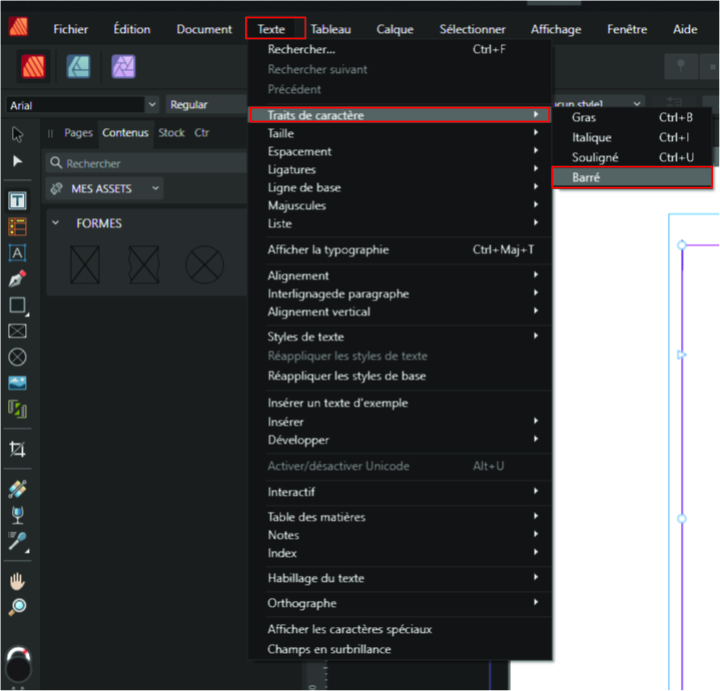The height and width of the screenshot is (691, 720).
Task: Select the Picture Frame Ellipse tool
Action: pyautogui.click(x=17, y=357)
